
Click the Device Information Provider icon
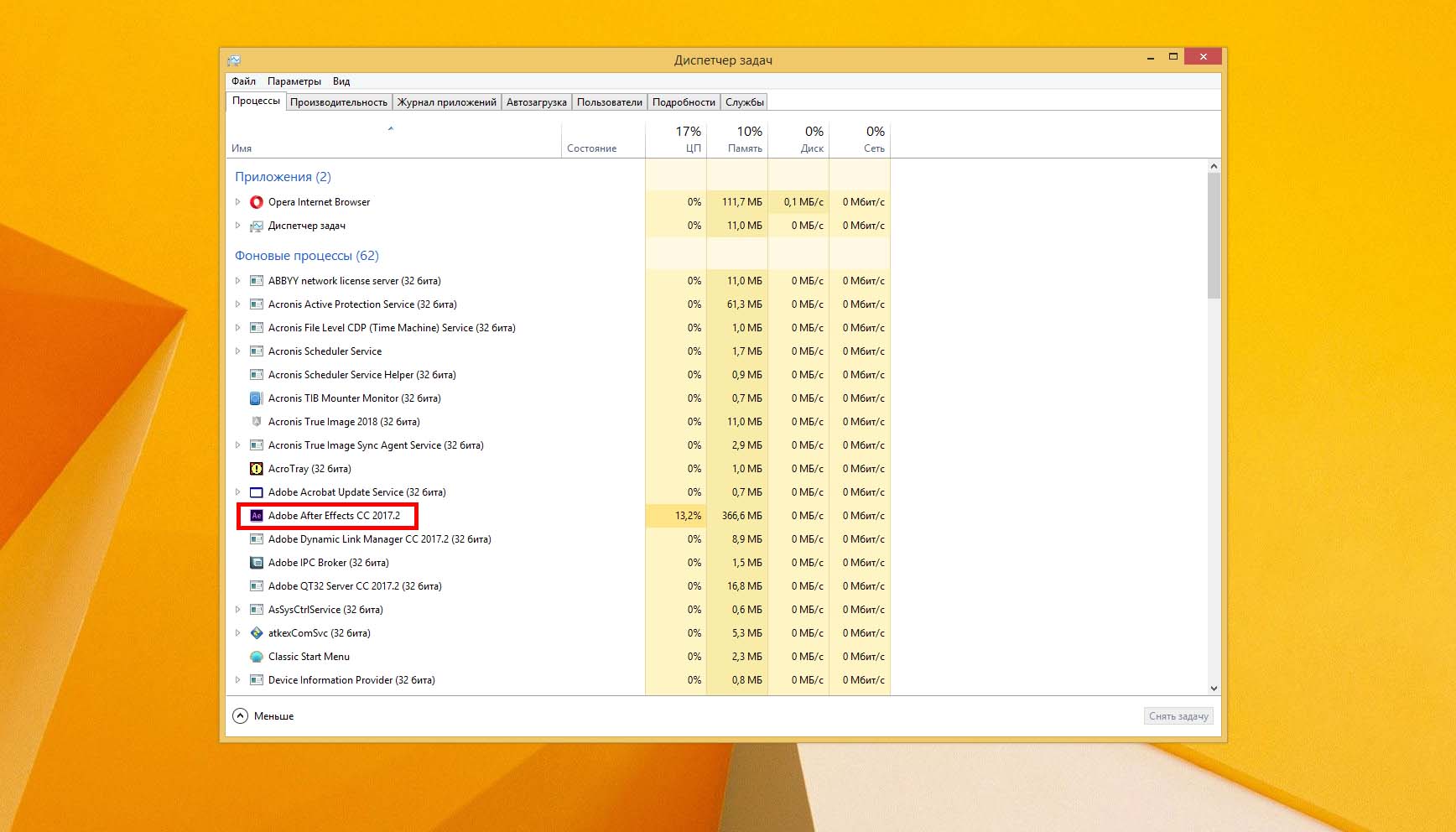(x=257, y=680)
